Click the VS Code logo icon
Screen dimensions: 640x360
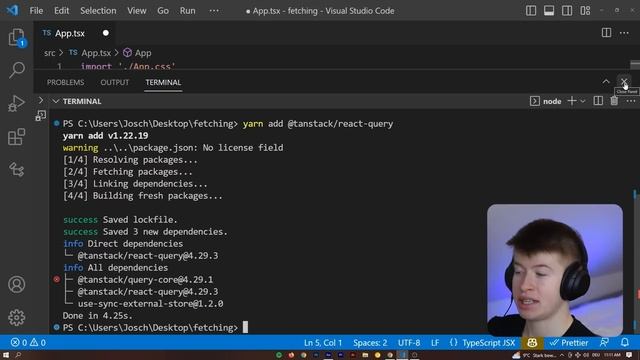tap(12, 10)
